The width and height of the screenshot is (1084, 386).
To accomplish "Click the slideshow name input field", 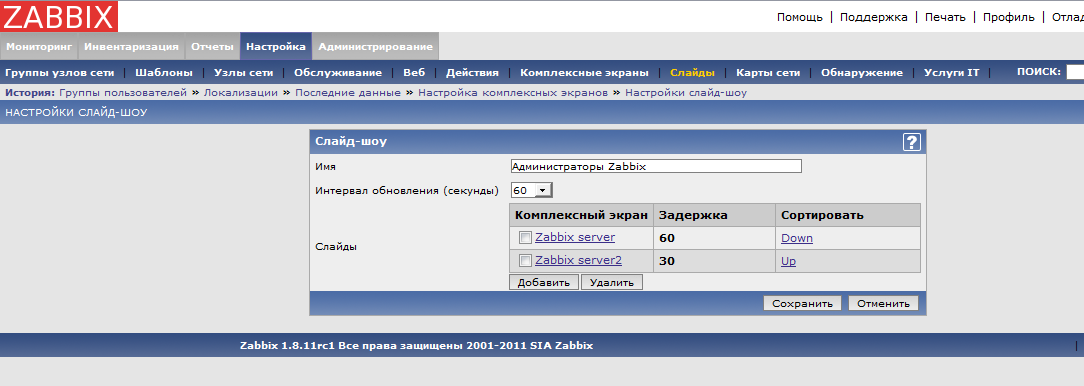I will [655, 166].
